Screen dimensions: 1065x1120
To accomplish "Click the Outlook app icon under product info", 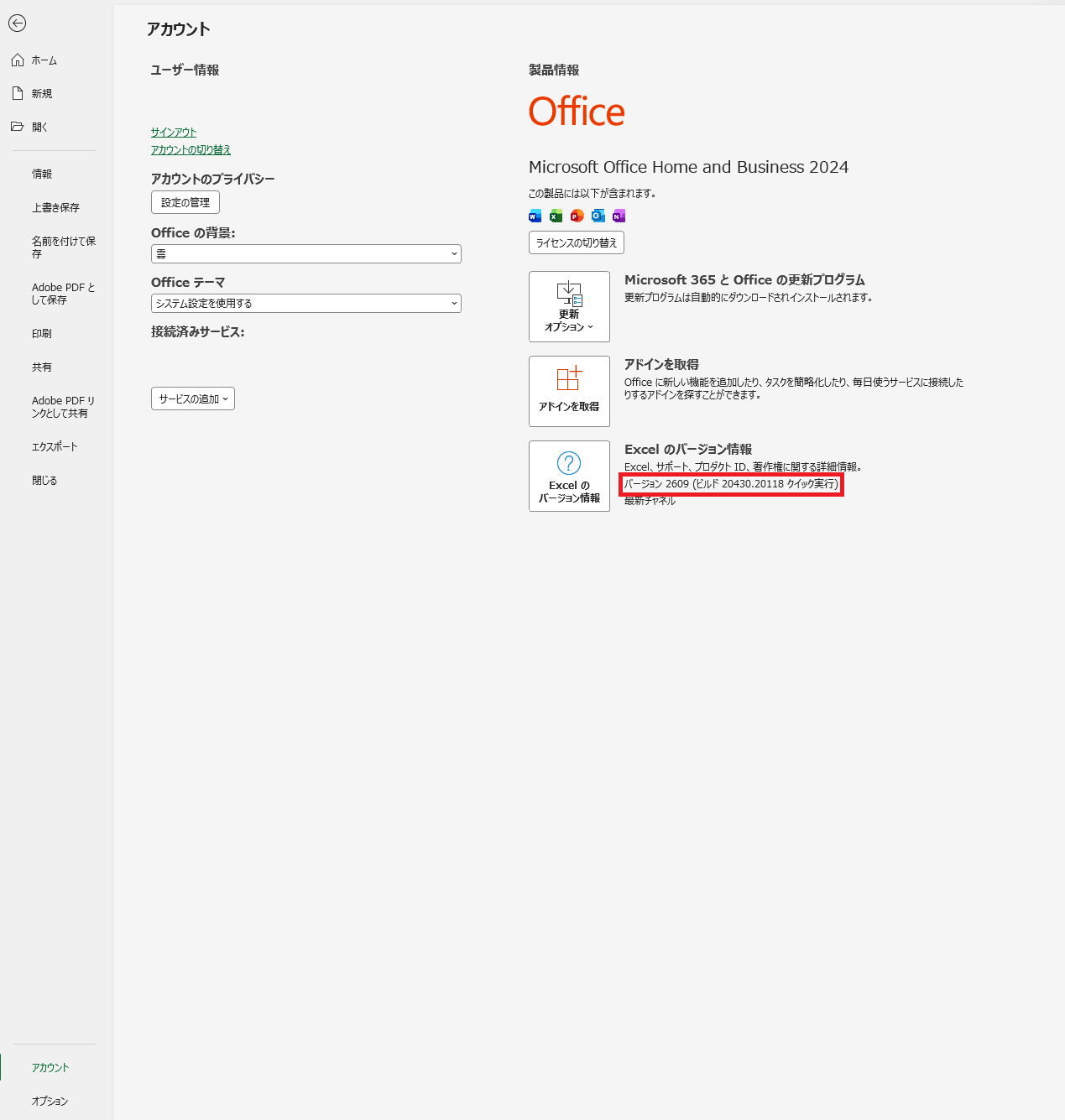I will pyautogui.click(x=598, y=216).
